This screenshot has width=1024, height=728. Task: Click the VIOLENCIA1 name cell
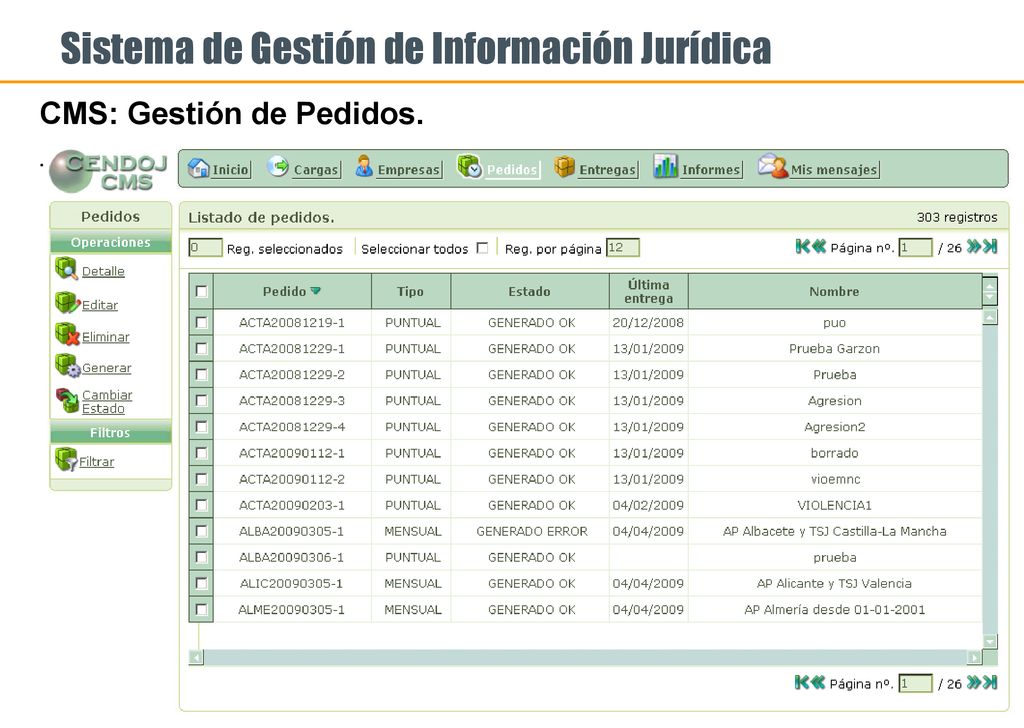click(835, 505)
